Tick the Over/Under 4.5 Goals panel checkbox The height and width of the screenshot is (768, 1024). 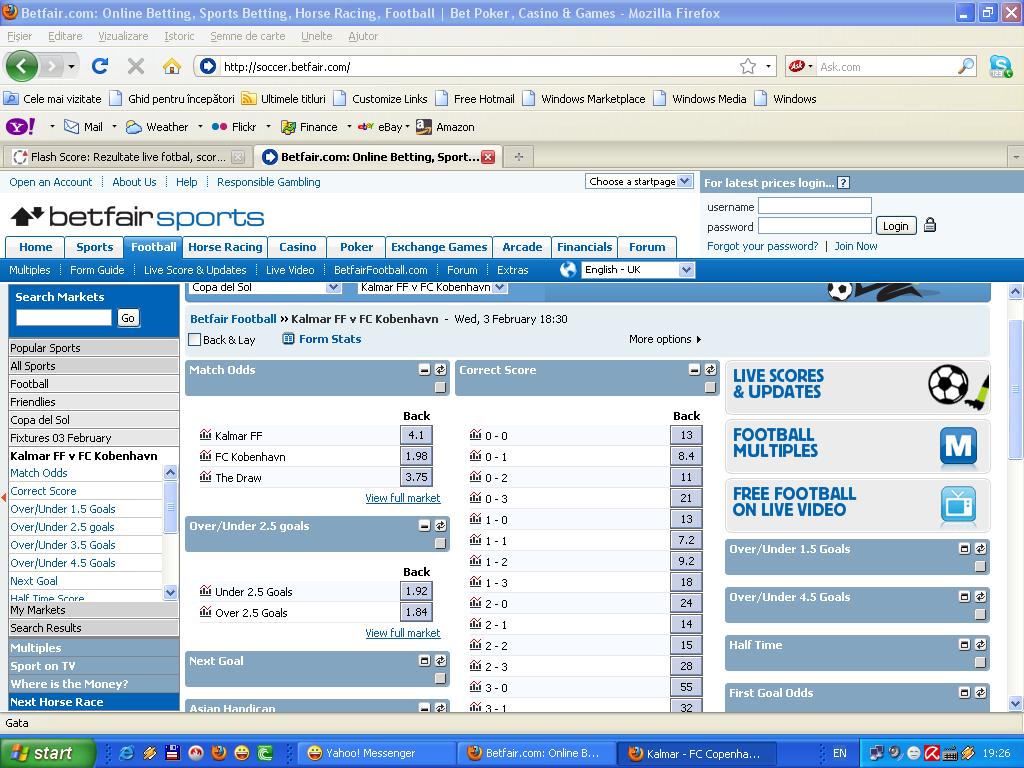point(980,614)
